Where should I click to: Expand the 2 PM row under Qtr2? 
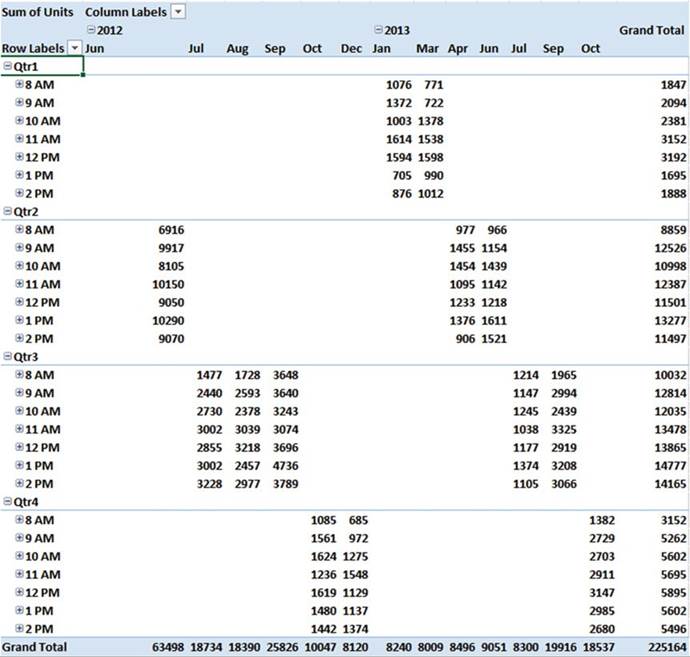coord(19,338)
